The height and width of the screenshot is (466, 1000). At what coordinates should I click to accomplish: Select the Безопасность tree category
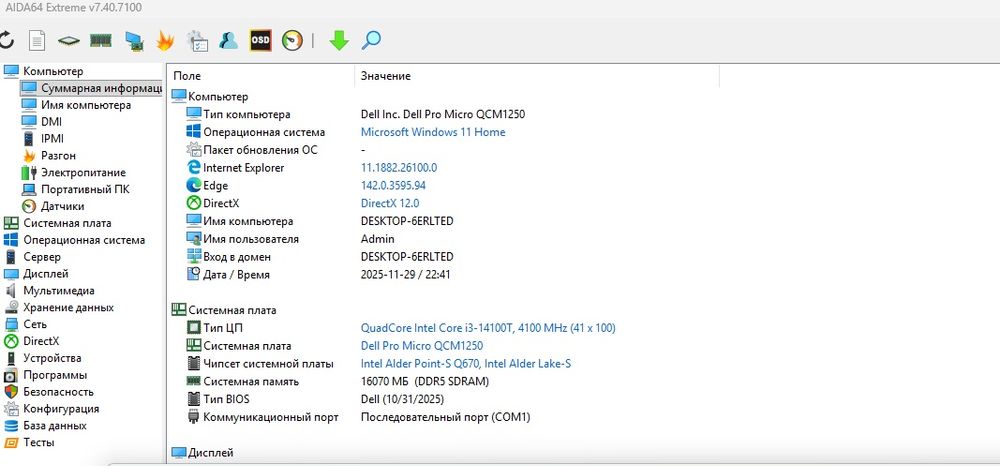(59, 392)
